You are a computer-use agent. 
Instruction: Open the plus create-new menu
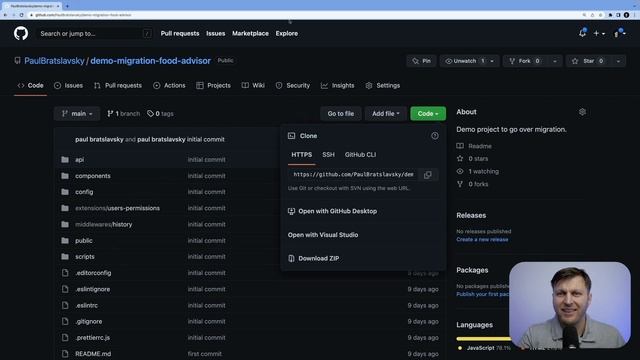(x=599, y=33)
